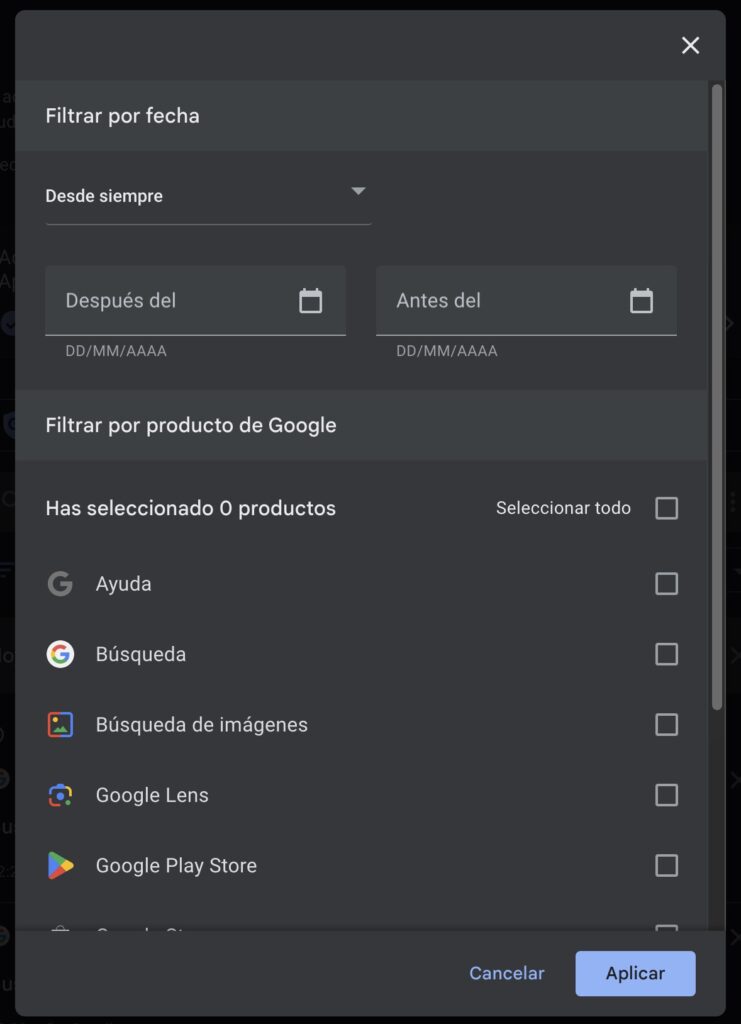Click the Búsqueda de imágenes icon

(60, 724)
